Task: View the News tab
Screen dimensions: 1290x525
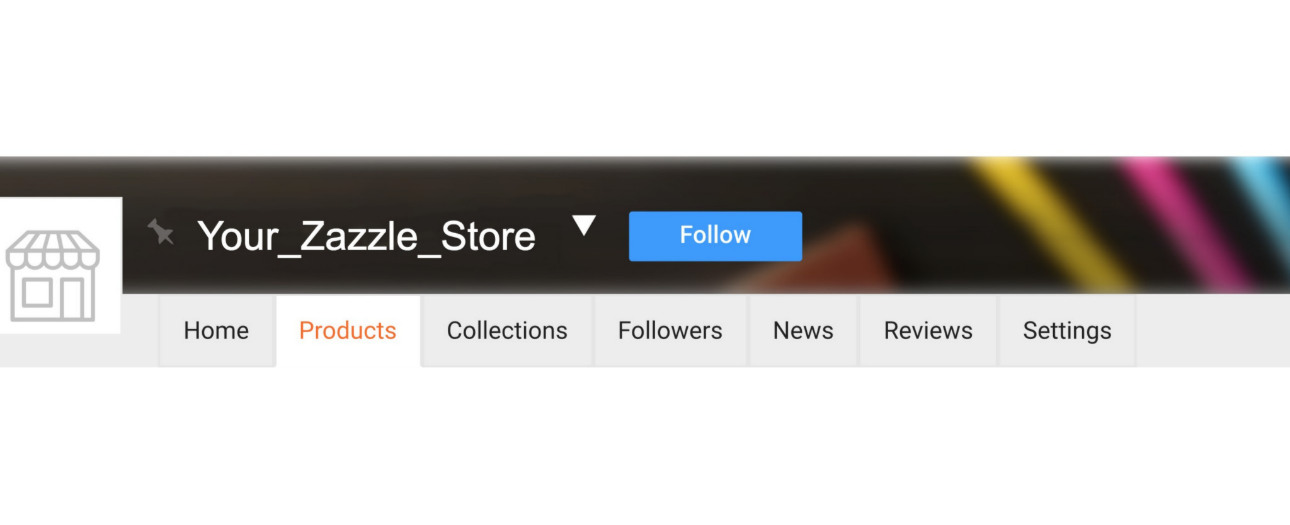Action: (803, 331)
